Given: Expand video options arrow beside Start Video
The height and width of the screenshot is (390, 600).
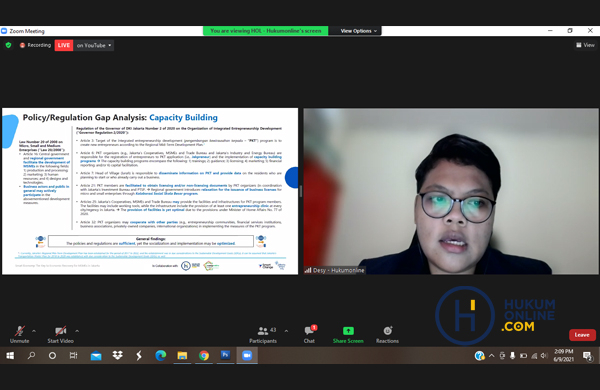Looking at the screenshot, I should [77, 331].
